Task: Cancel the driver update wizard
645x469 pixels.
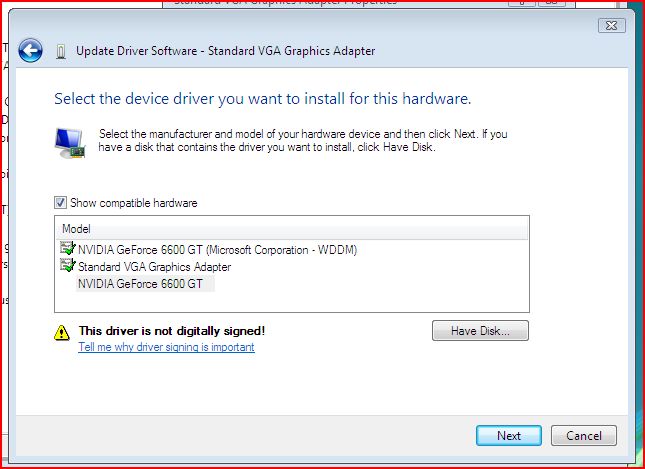Action: 584,436
